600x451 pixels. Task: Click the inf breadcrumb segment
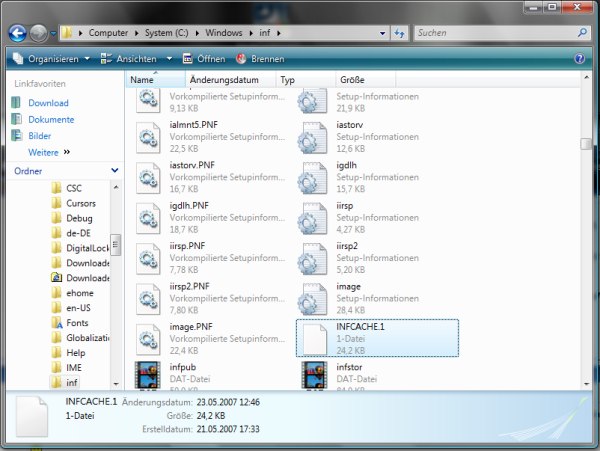(265, 33)
